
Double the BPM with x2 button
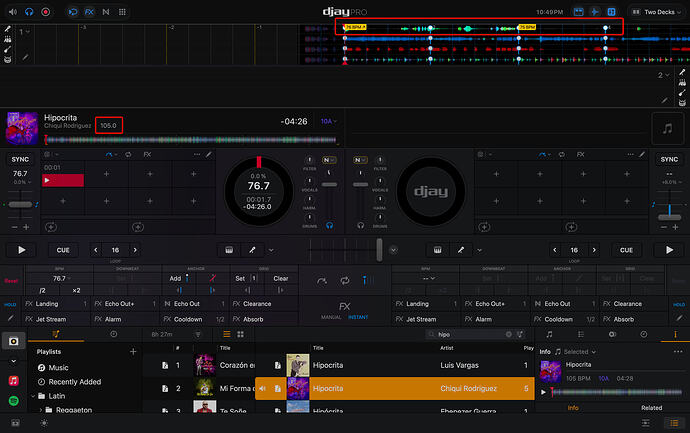pyautogui.click(x=76, y=290)
